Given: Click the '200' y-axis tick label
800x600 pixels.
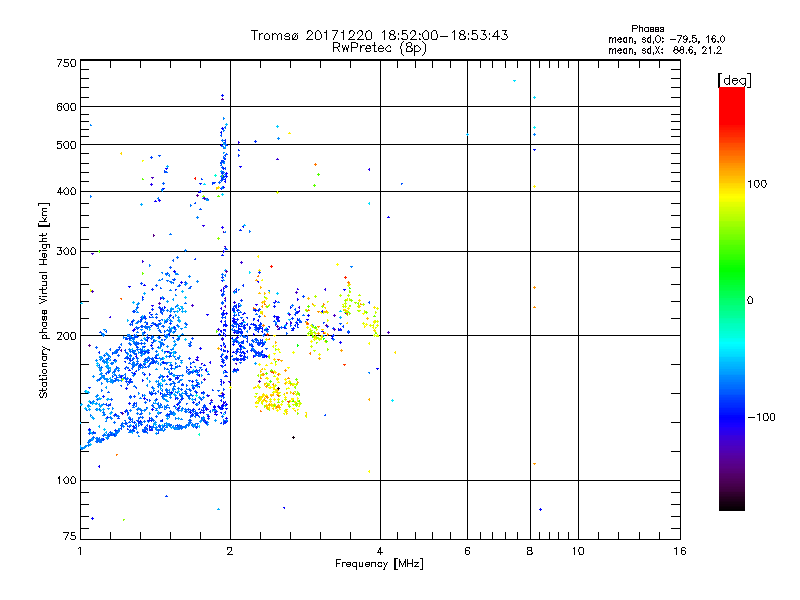Looking at the screenshot, I should [x=66, y=336].
